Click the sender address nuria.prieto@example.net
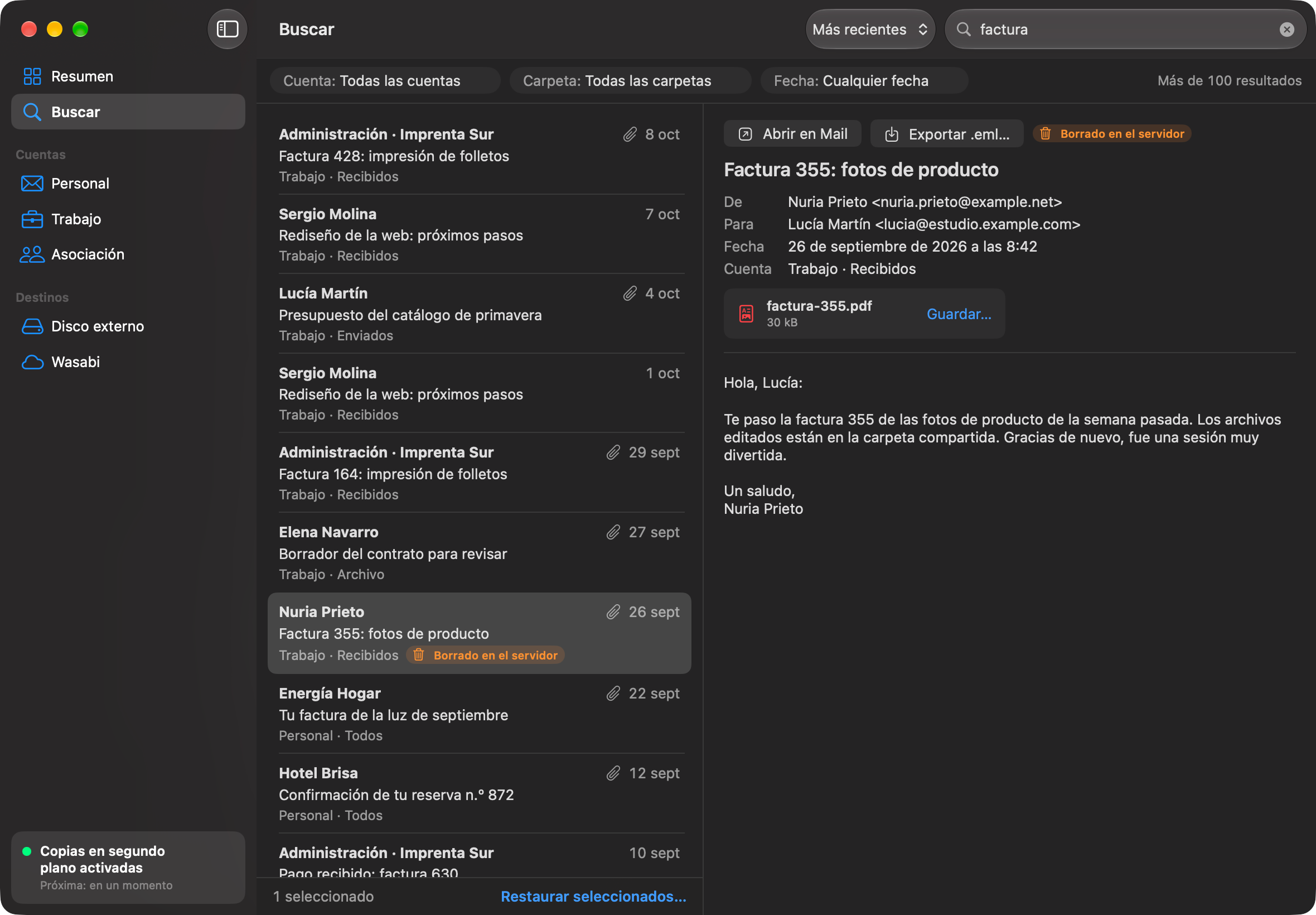 pyautogui.click(x=966, y=202)
